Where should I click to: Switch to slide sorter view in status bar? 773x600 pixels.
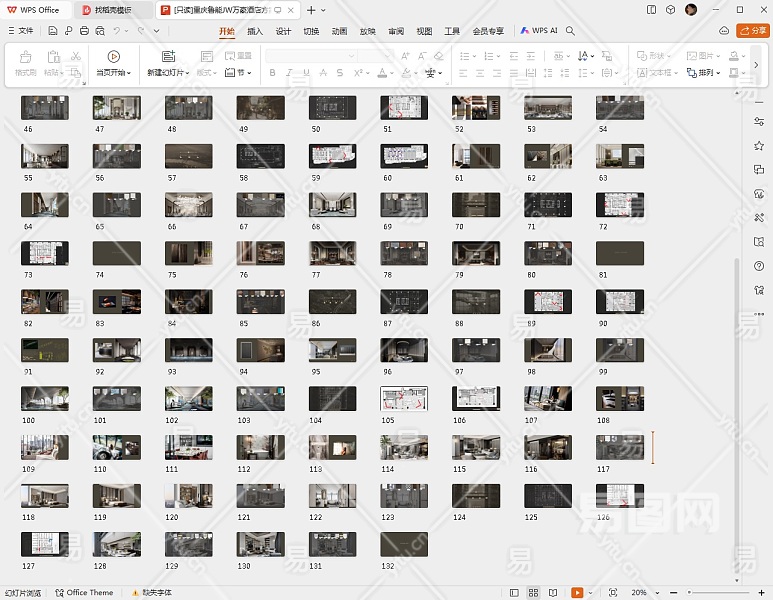[533, 593]
